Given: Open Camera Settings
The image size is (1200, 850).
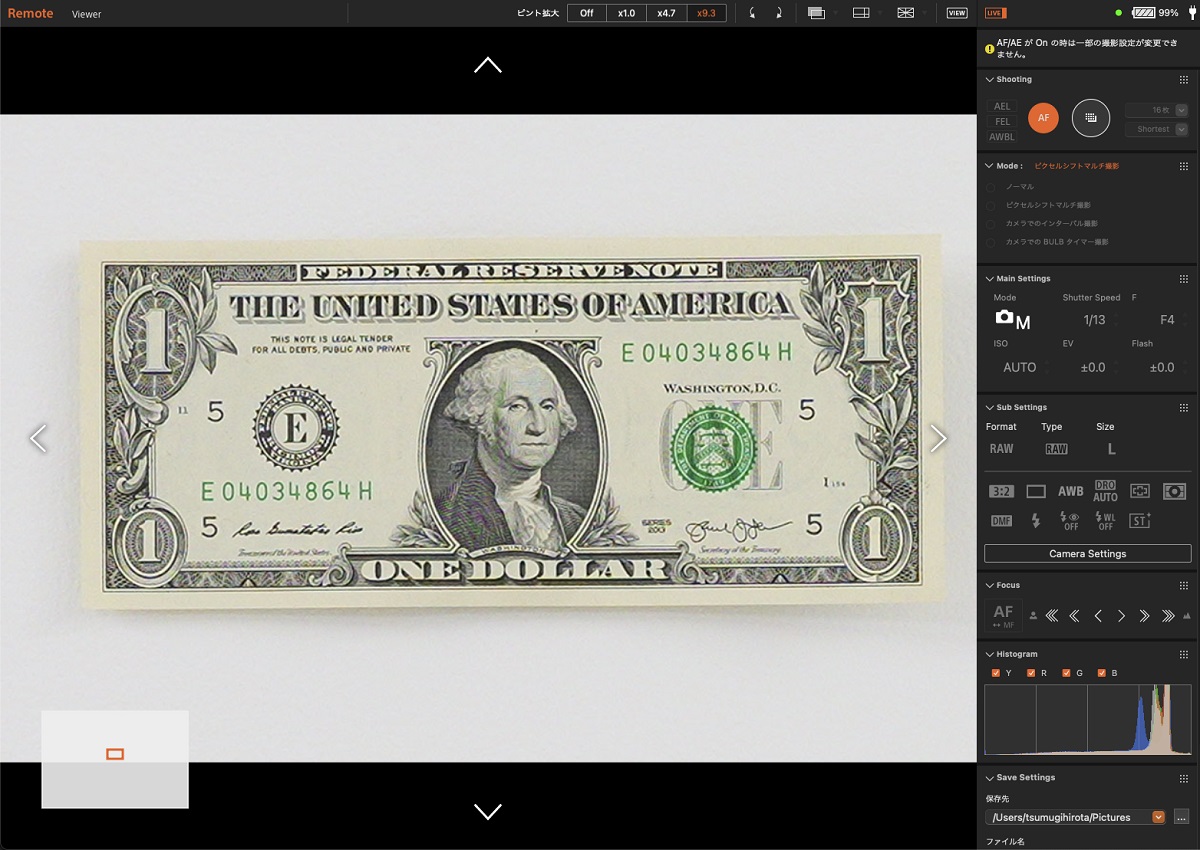Looking at the screenshot, I should point(1088,554).
